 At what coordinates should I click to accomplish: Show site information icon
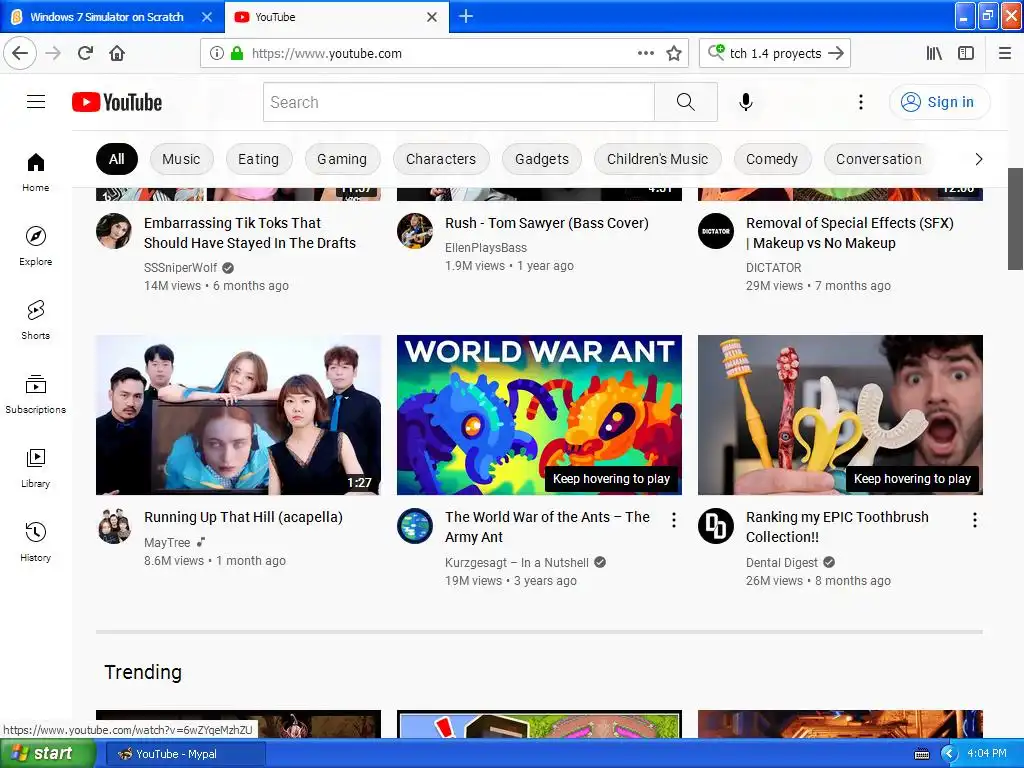point(217,53)
